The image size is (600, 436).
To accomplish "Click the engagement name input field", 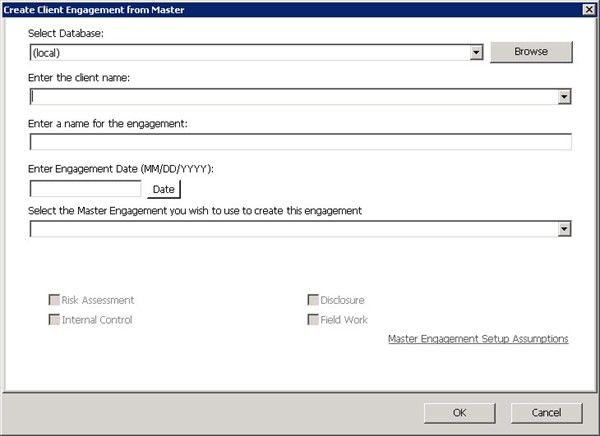I will pos(300,142).
